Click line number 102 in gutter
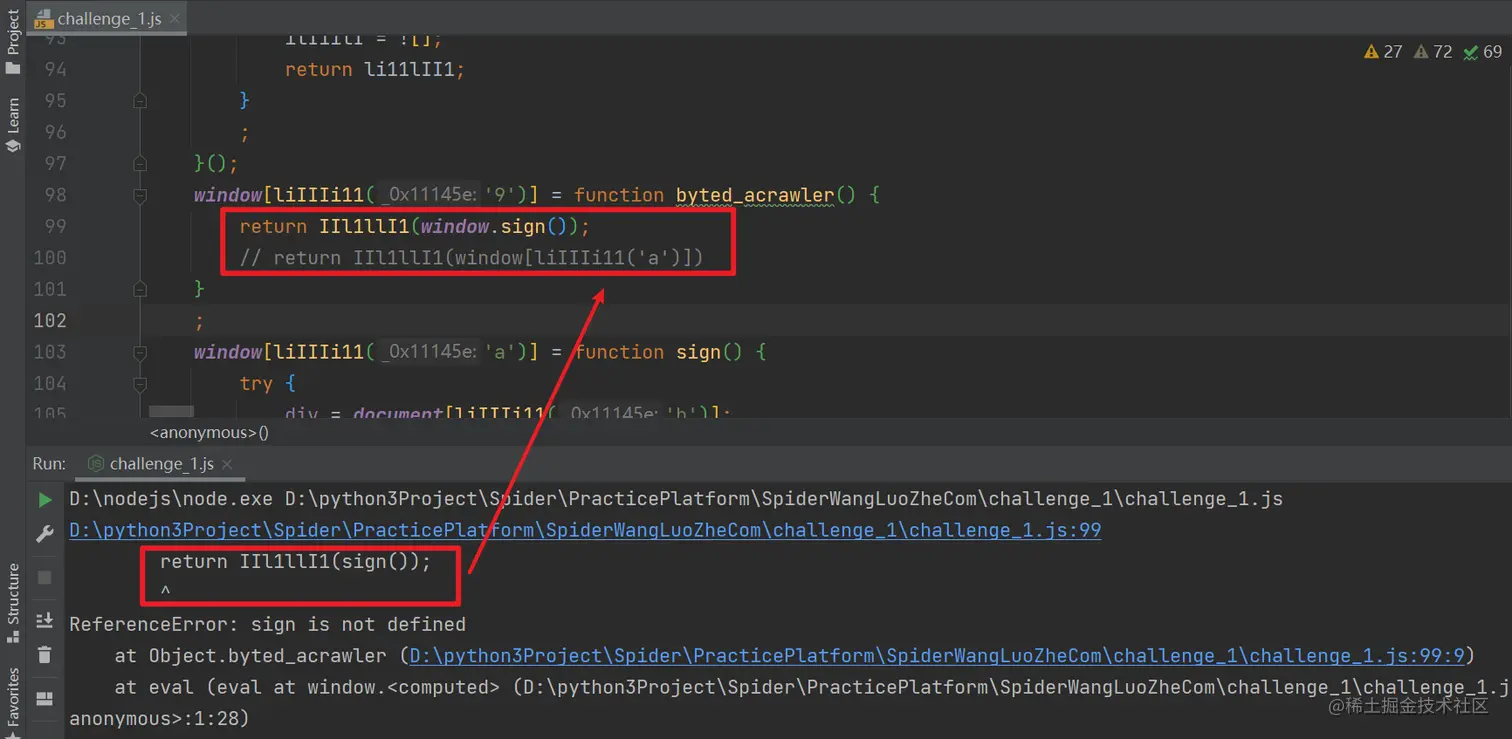Viewport: 1512px width, 739px height. click(x=50, y=320)
